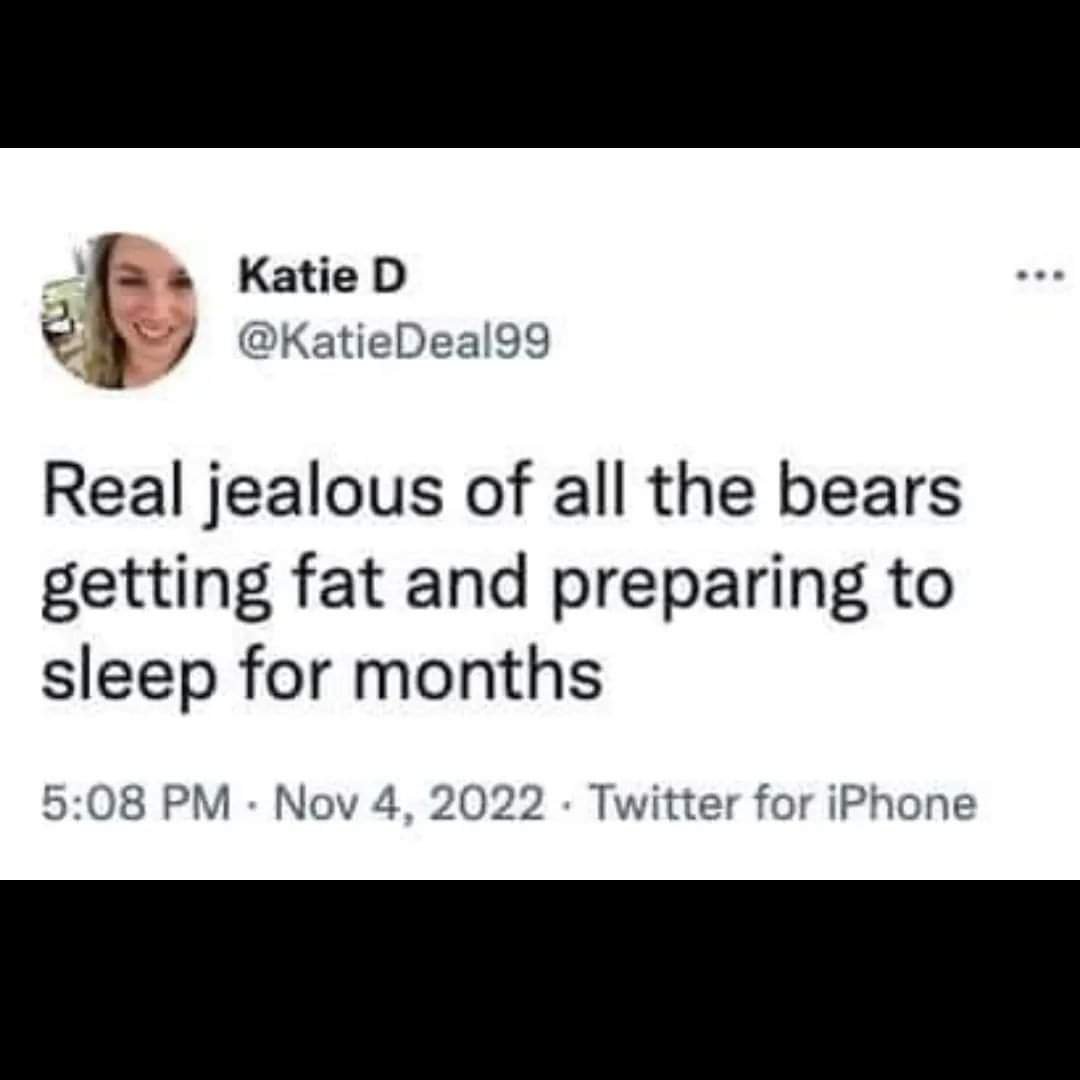Click the black bar above the tweet
The height and width of the screenshot is (1080, 1080).
pos(540,73)
